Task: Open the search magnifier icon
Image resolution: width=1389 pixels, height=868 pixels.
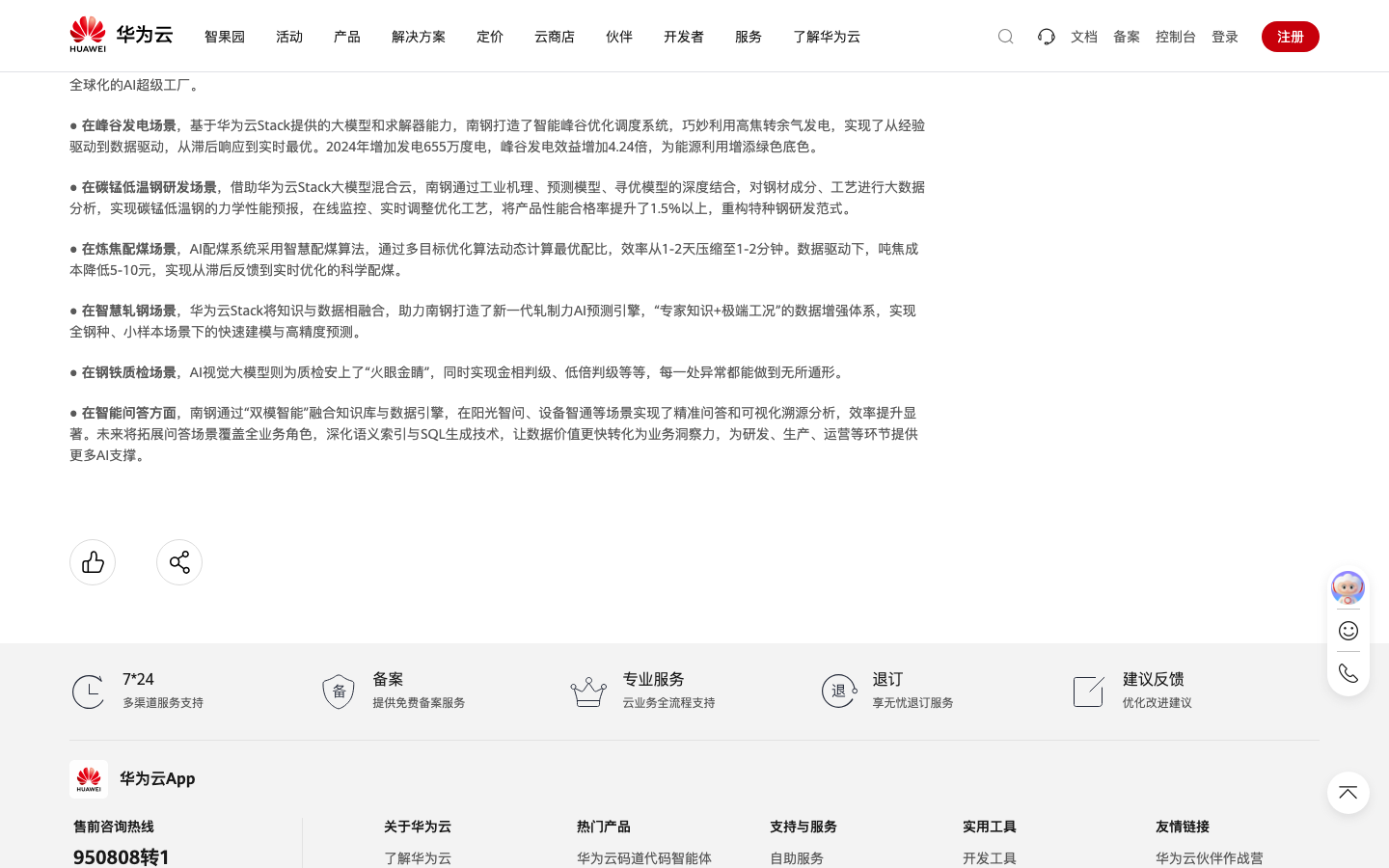Action: point(1006,37)
